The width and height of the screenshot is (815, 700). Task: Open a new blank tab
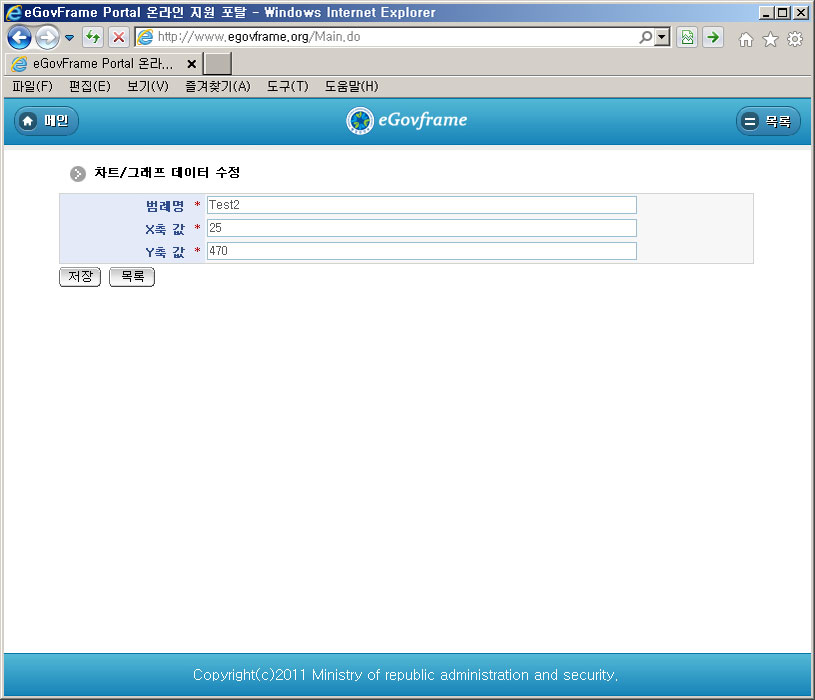(x=218, y=63)
